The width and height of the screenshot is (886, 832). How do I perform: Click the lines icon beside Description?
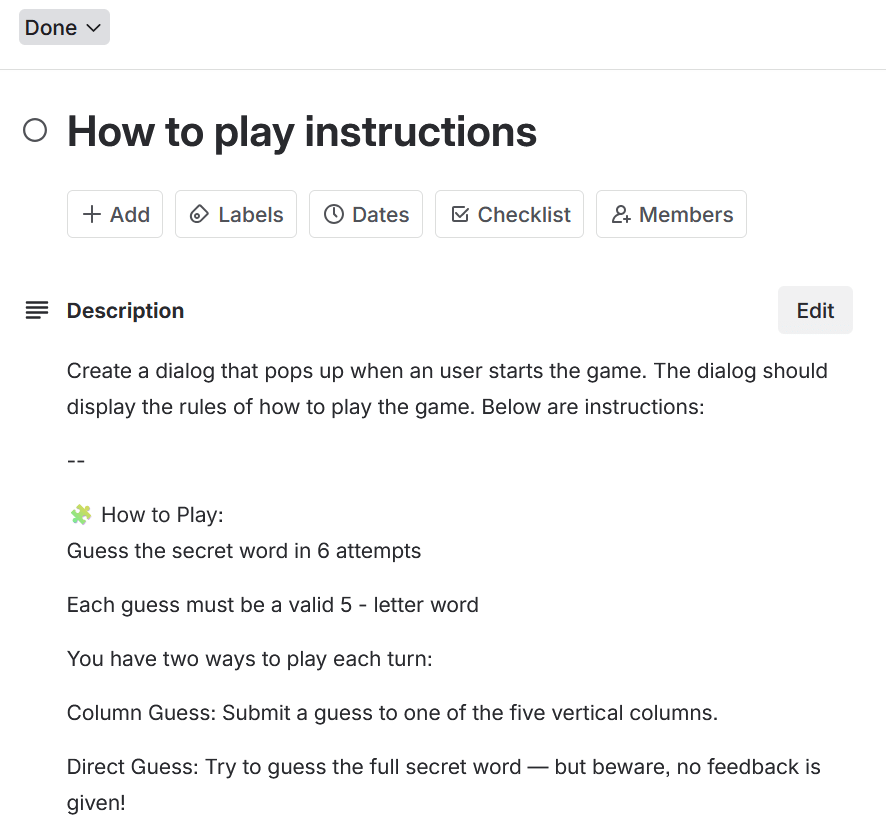pyautogui.click(x=36, y=310)
